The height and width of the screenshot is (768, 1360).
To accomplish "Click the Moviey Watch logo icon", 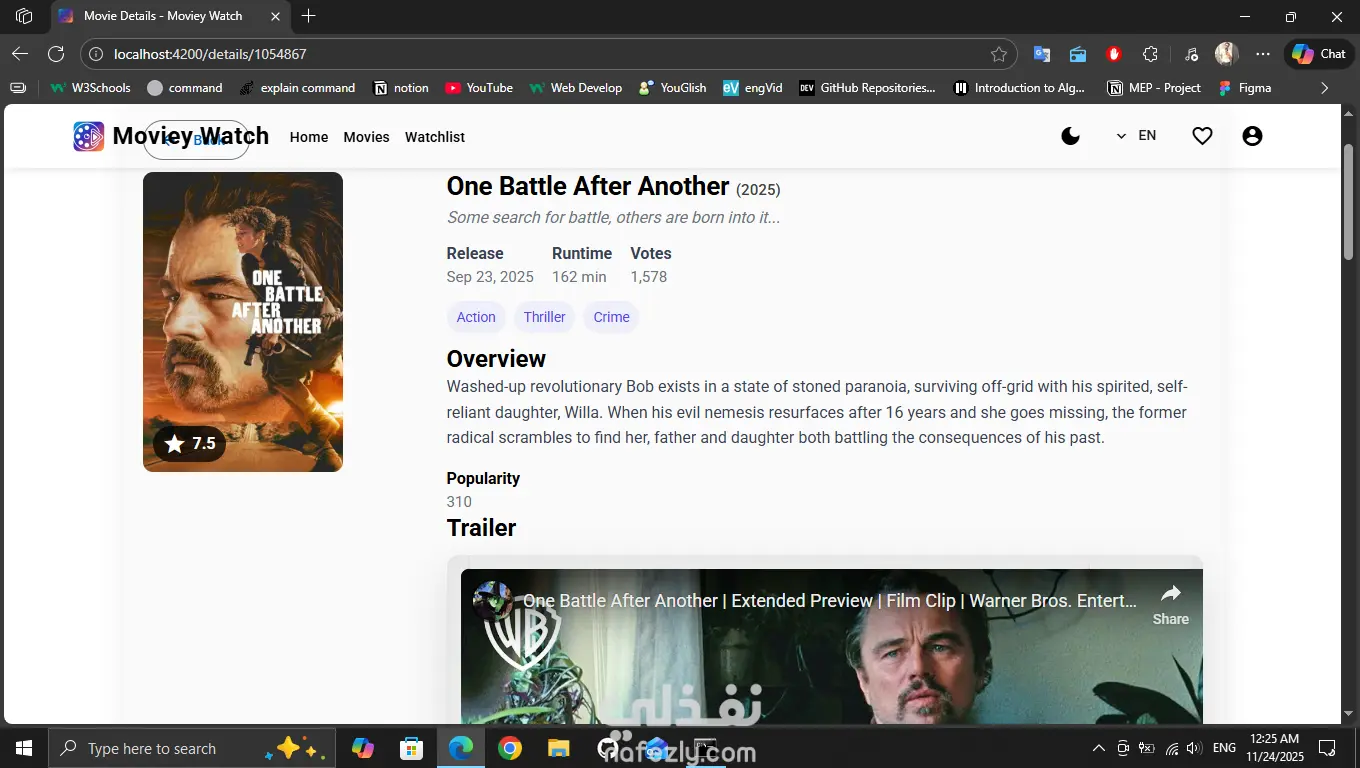I will (88, 136).
